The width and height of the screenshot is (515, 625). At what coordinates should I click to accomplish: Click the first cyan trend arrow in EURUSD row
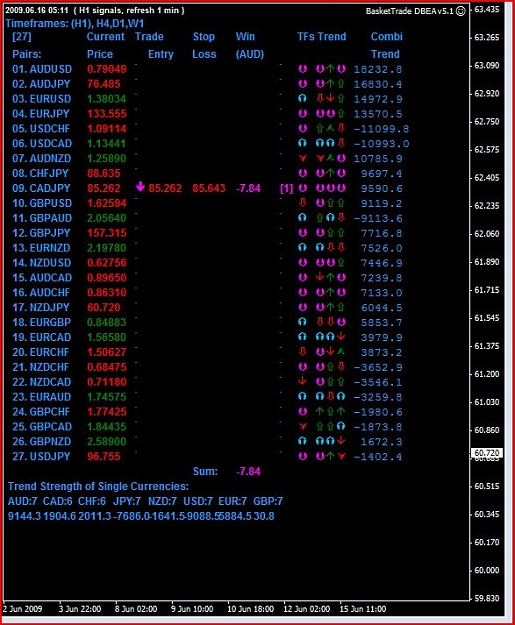[x=303, y=98]
